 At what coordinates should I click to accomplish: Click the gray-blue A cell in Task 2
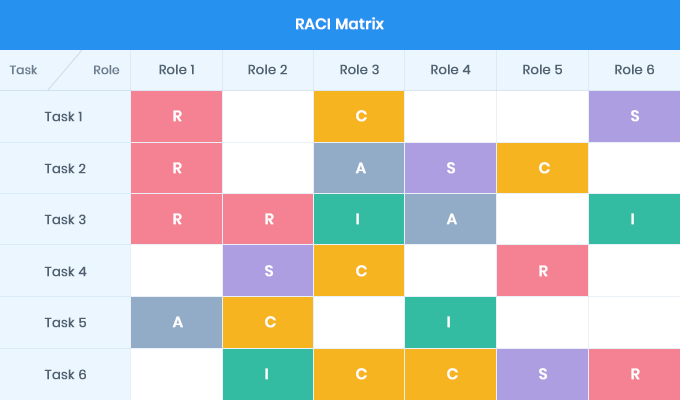pos(359,168)
